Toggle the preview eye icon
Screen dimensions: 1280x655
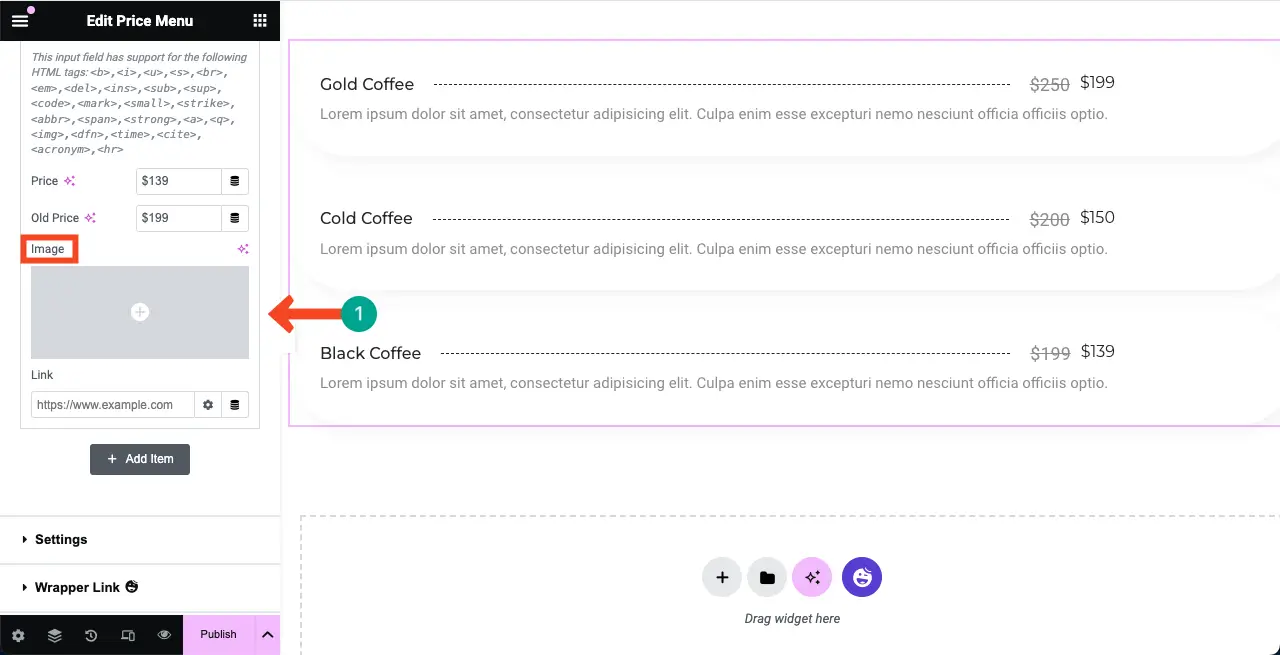click(164, 635)
